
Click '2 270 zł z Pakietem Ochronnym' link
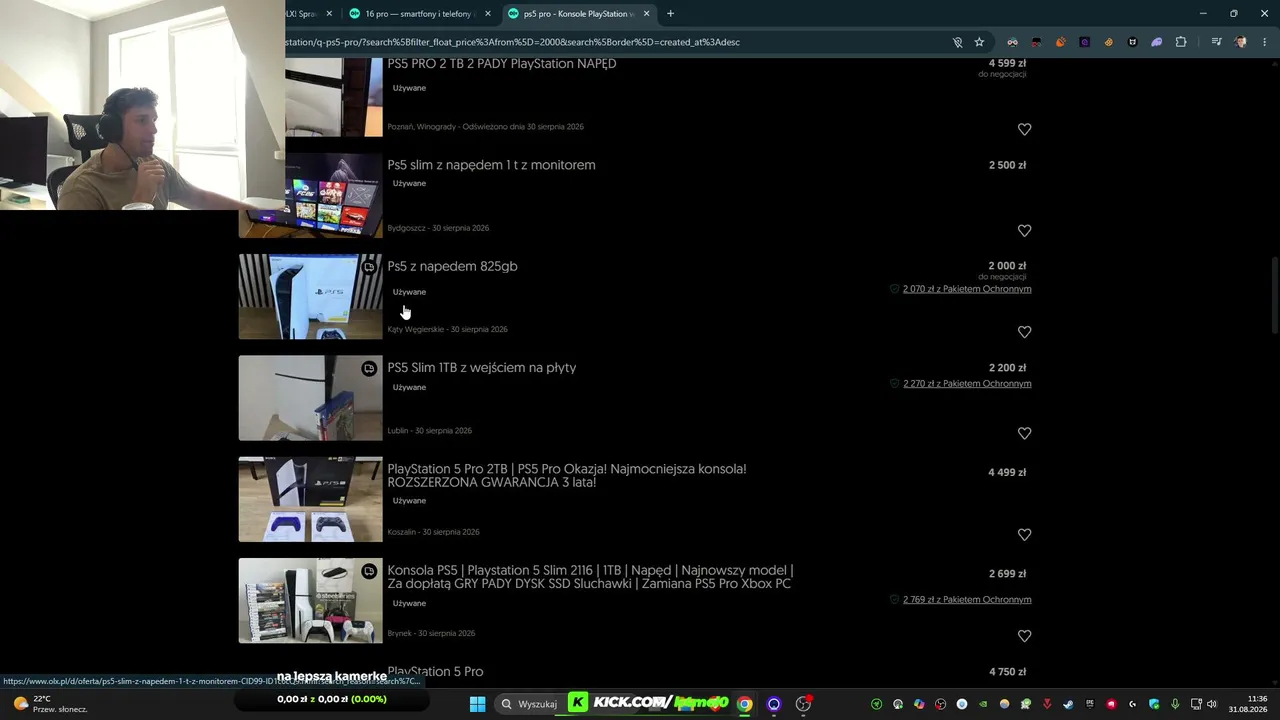tap(967, 384)
